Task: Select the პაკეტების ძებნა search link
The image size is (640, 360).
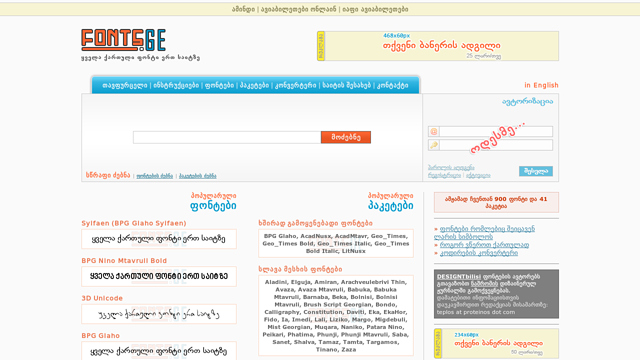Action: [x=198, y=176]
